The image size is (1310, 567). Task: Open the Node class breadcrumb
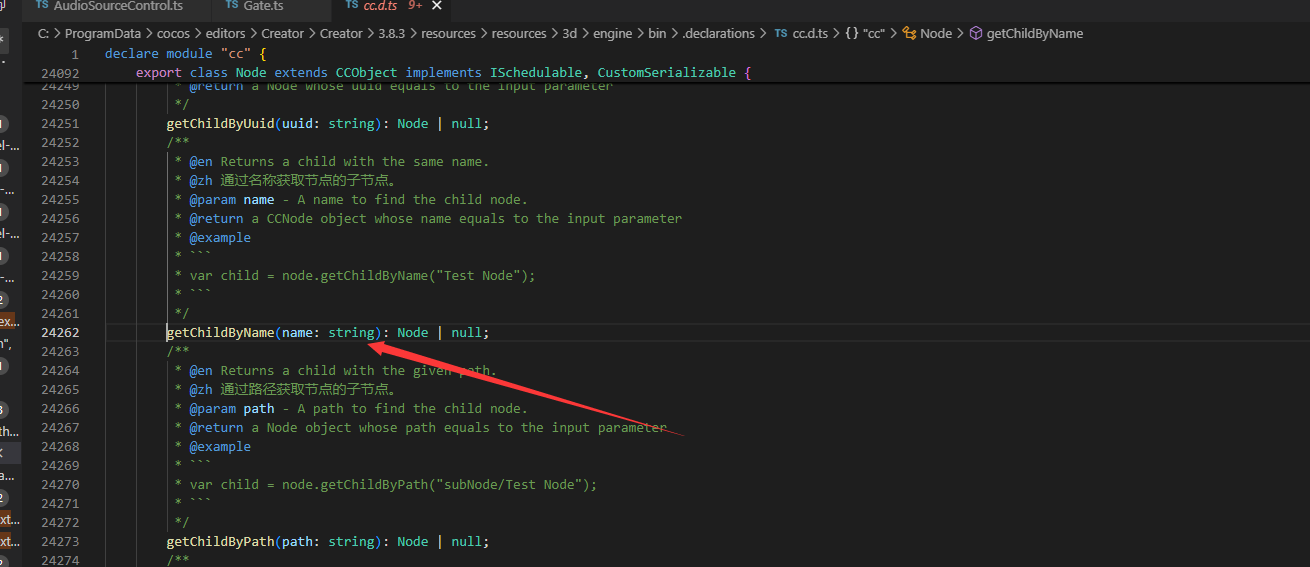pos(936,33)
